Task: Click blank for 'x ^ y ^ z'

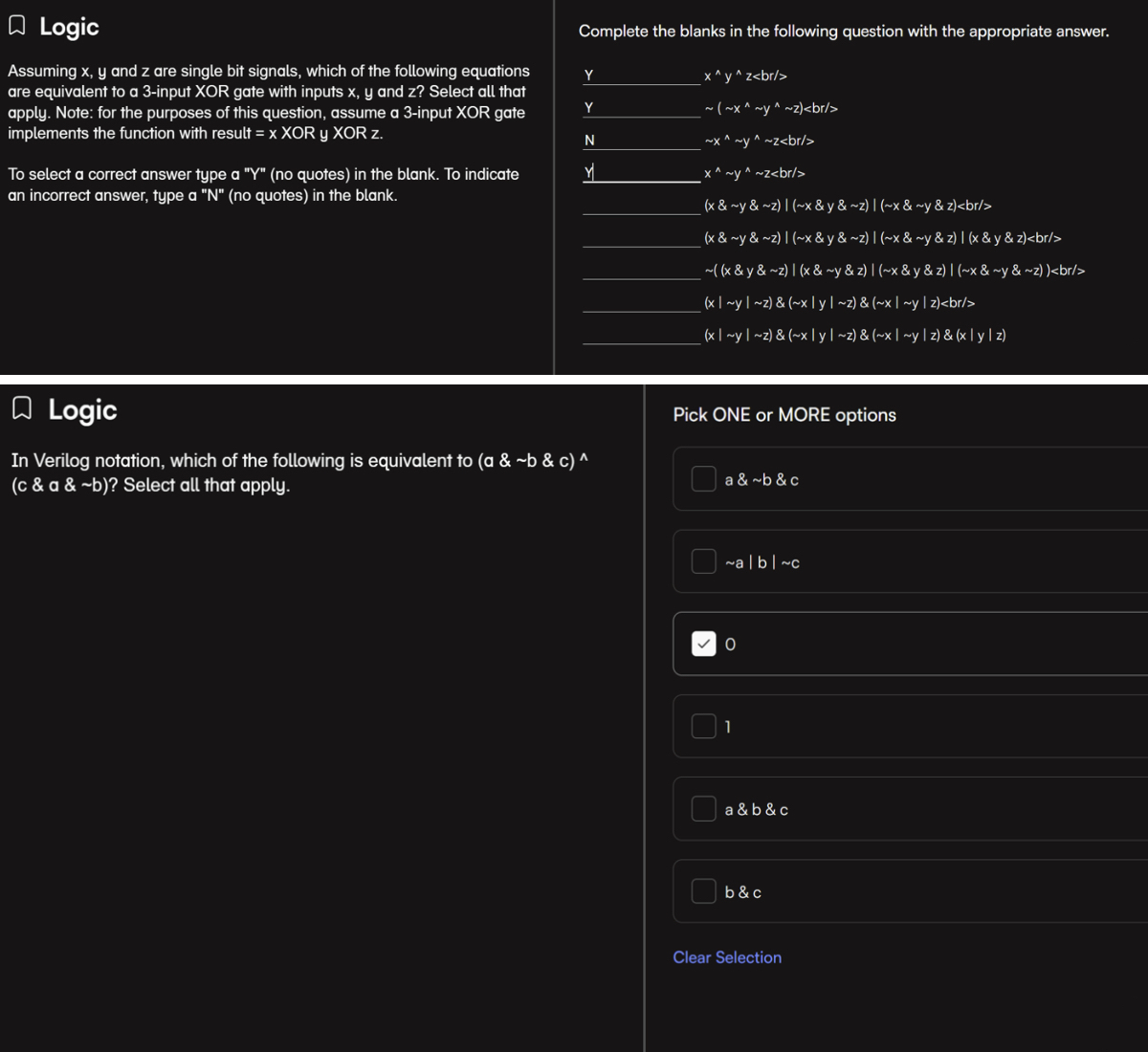Action: tap(641, 76)
